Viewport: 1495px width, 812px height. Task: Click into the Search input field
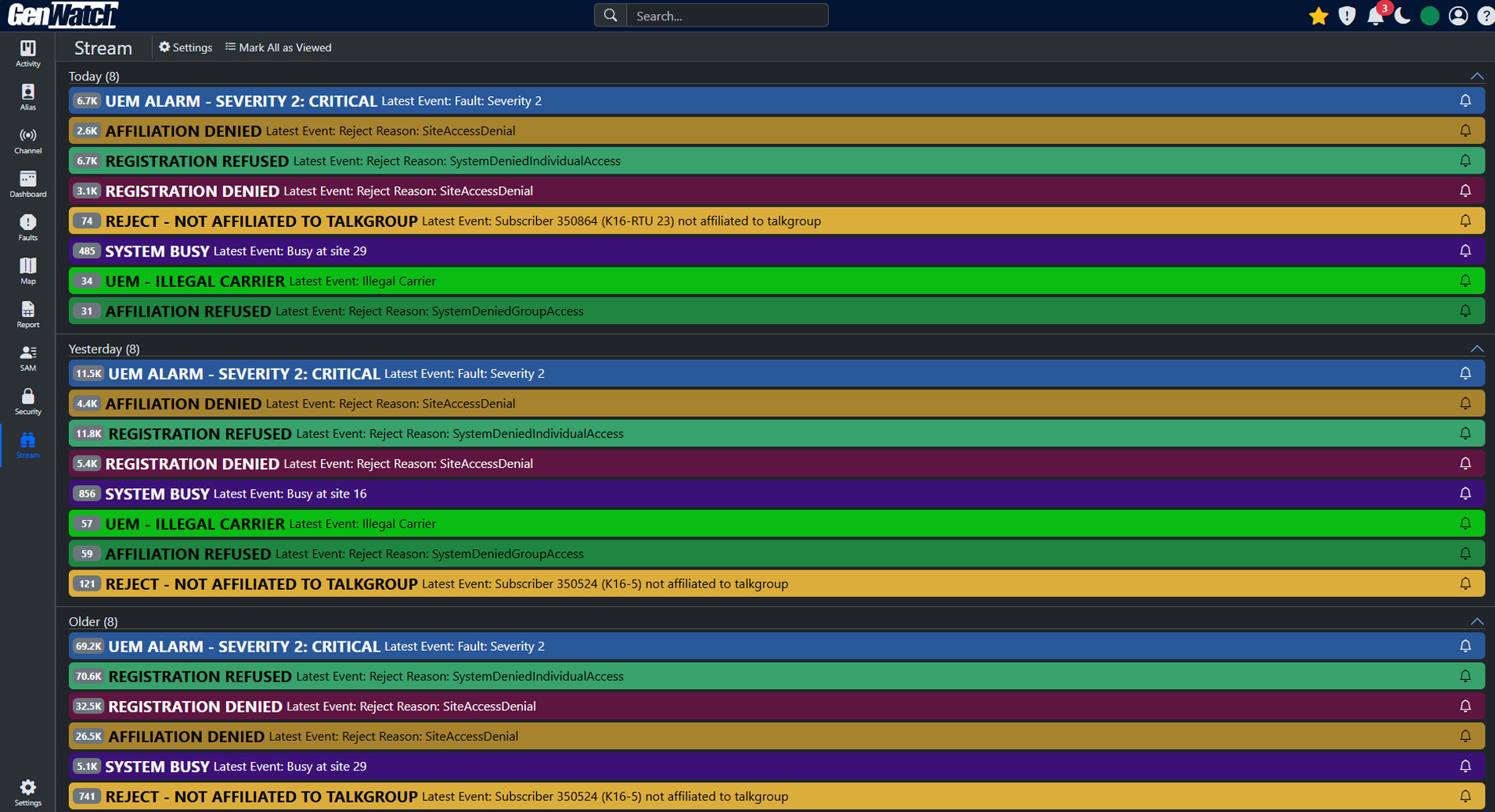(x=728, y=16)
